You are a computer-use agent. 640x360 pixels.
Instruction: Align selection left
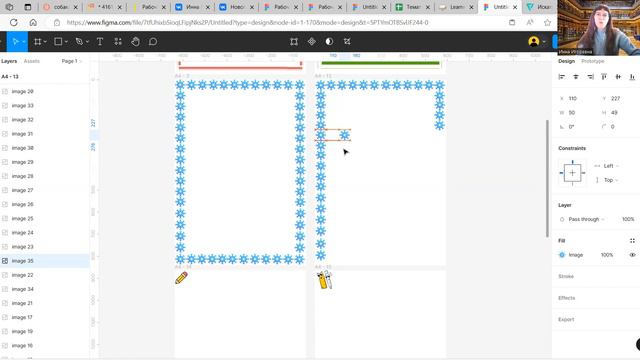[562, 77]
